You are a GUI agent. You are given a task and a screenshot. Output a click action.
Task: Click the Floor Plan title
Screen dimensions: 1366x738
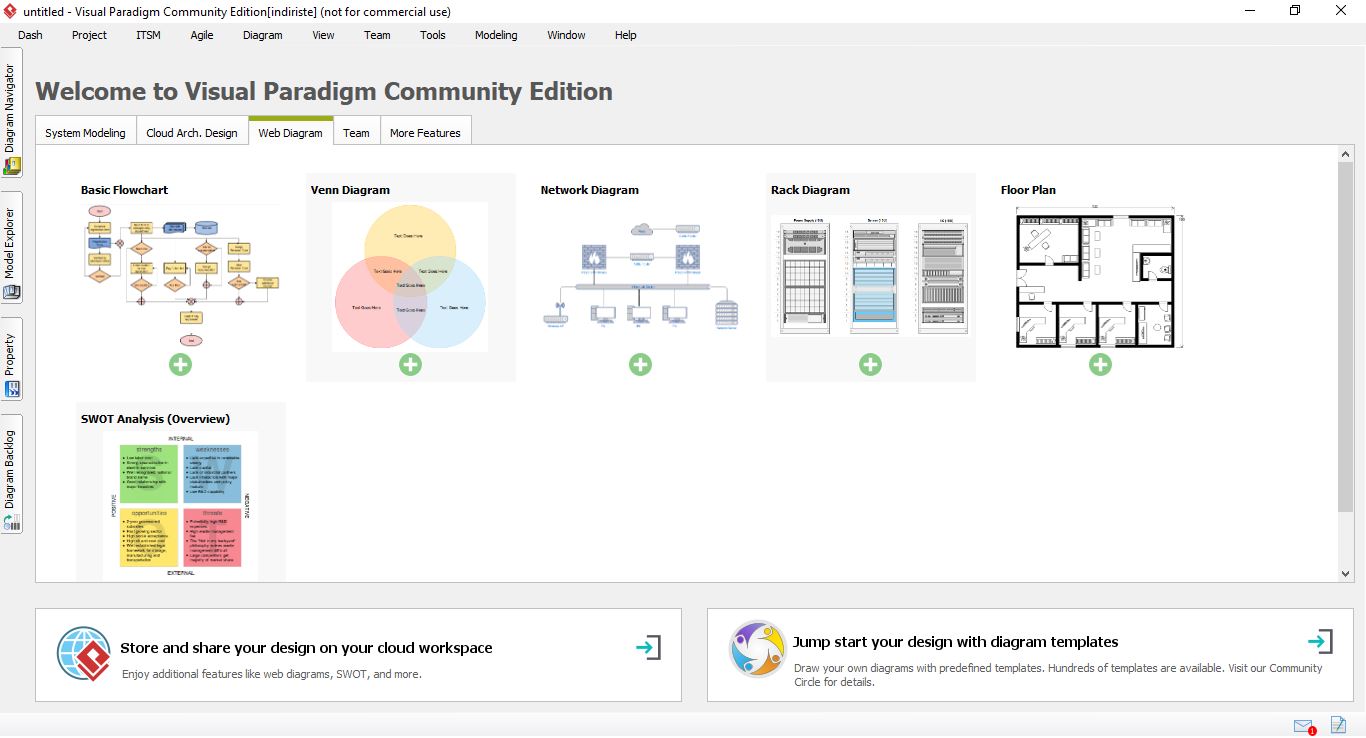(x=1028, y=190)
